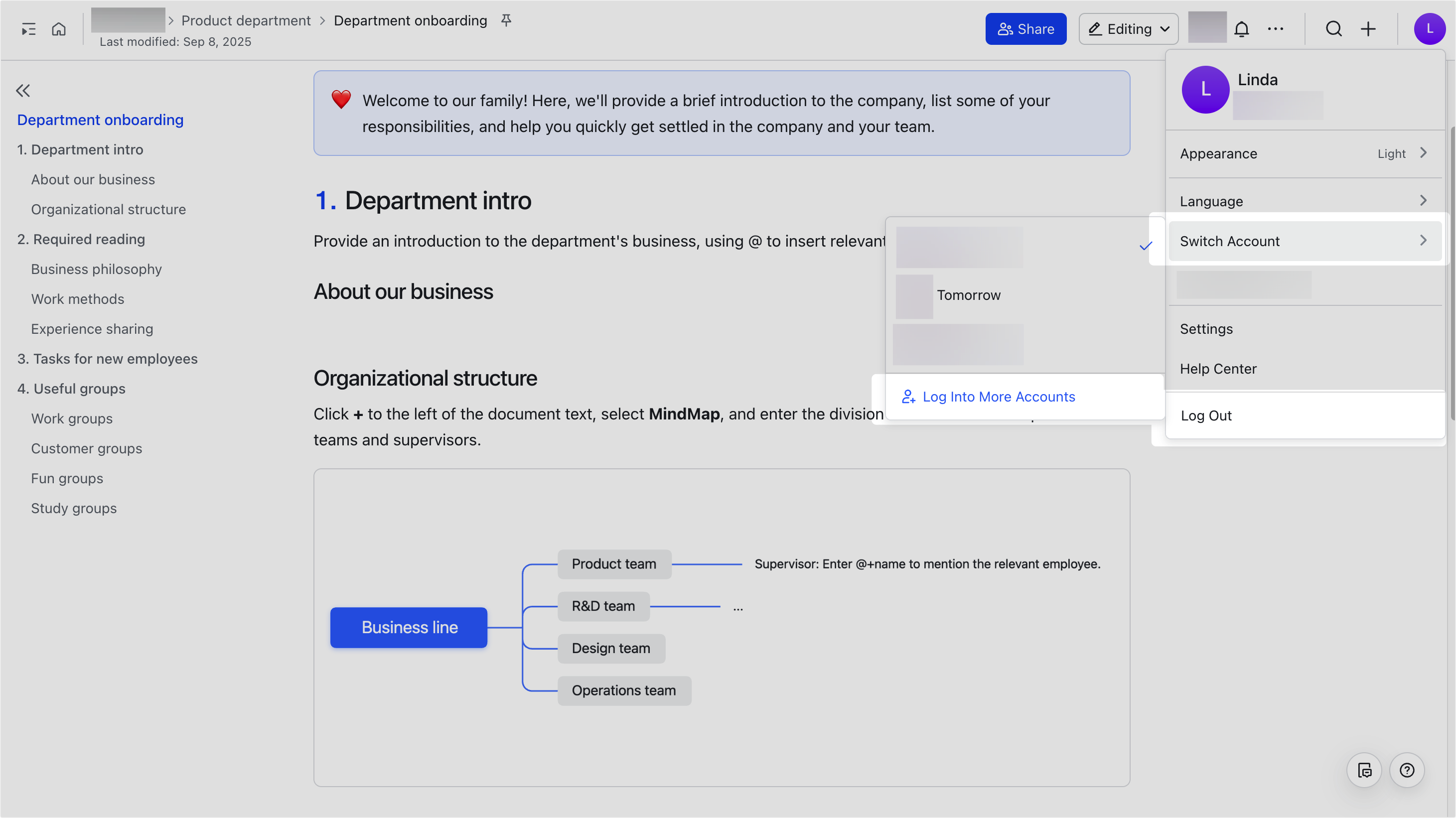Viewport: 1456px width, 818px height.
Task: Jump to Customer groups in outline
Action: (87, 448)
